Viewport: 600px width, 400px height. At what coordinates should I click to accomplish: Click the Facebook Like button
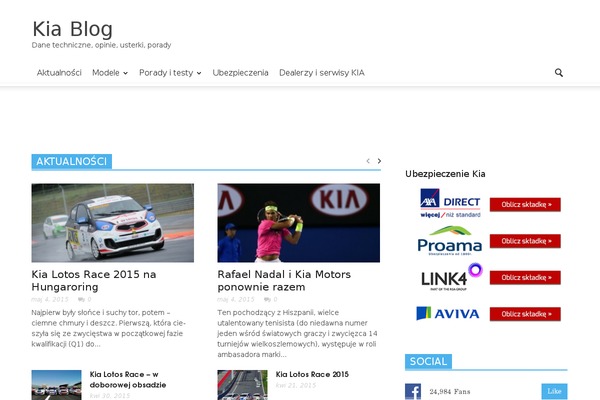pyautogui.click(x=554, y=391)
